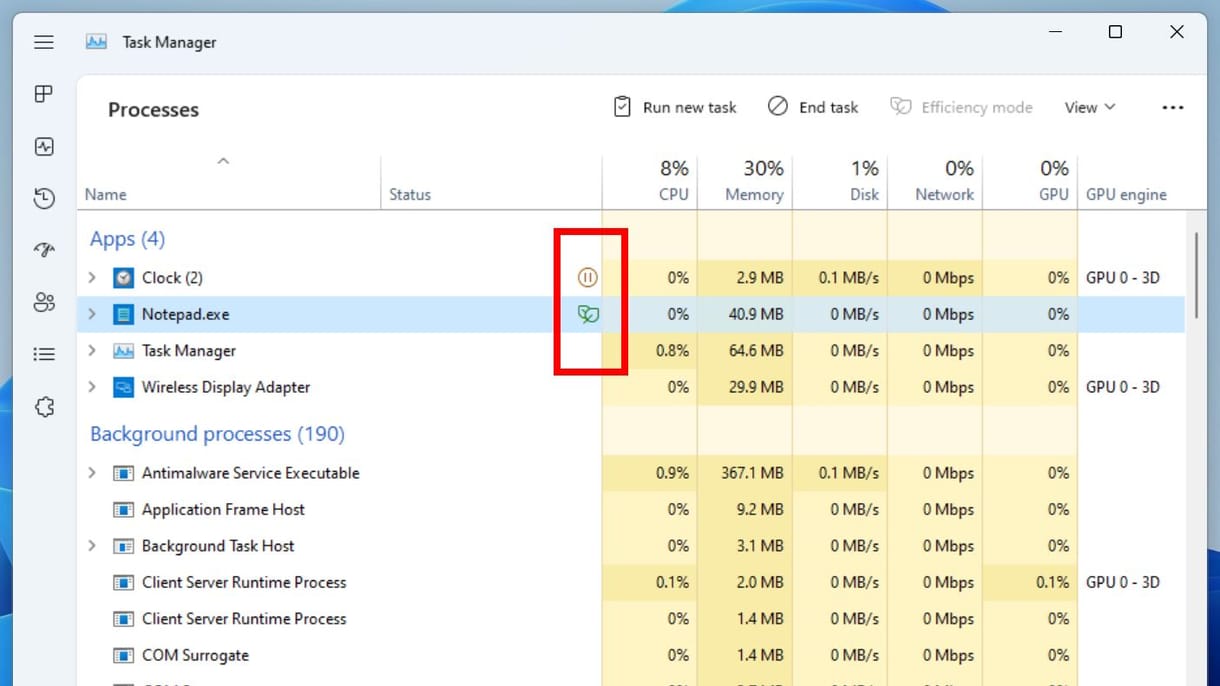Click the Antimalware Service Executable icon
The image size is (1220, 686).
(x=123, y=473)
